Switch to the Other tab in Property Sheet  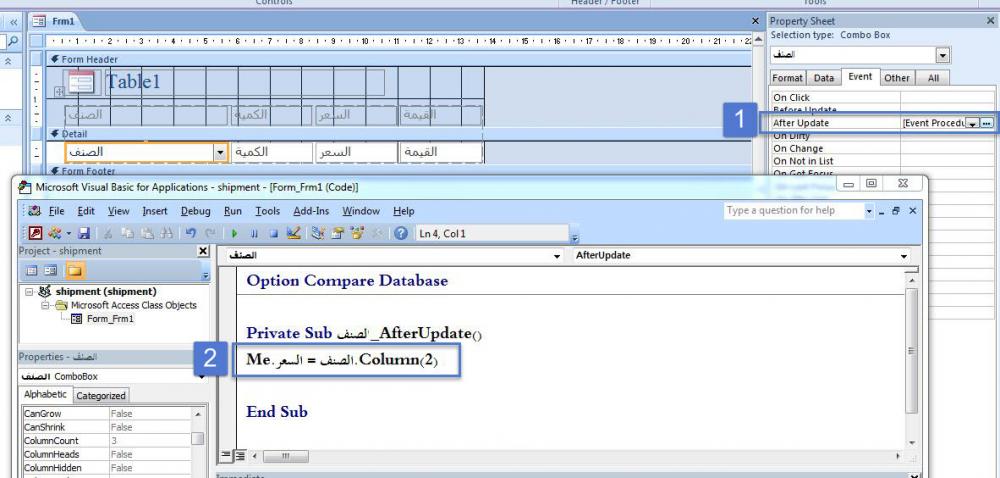897,78
